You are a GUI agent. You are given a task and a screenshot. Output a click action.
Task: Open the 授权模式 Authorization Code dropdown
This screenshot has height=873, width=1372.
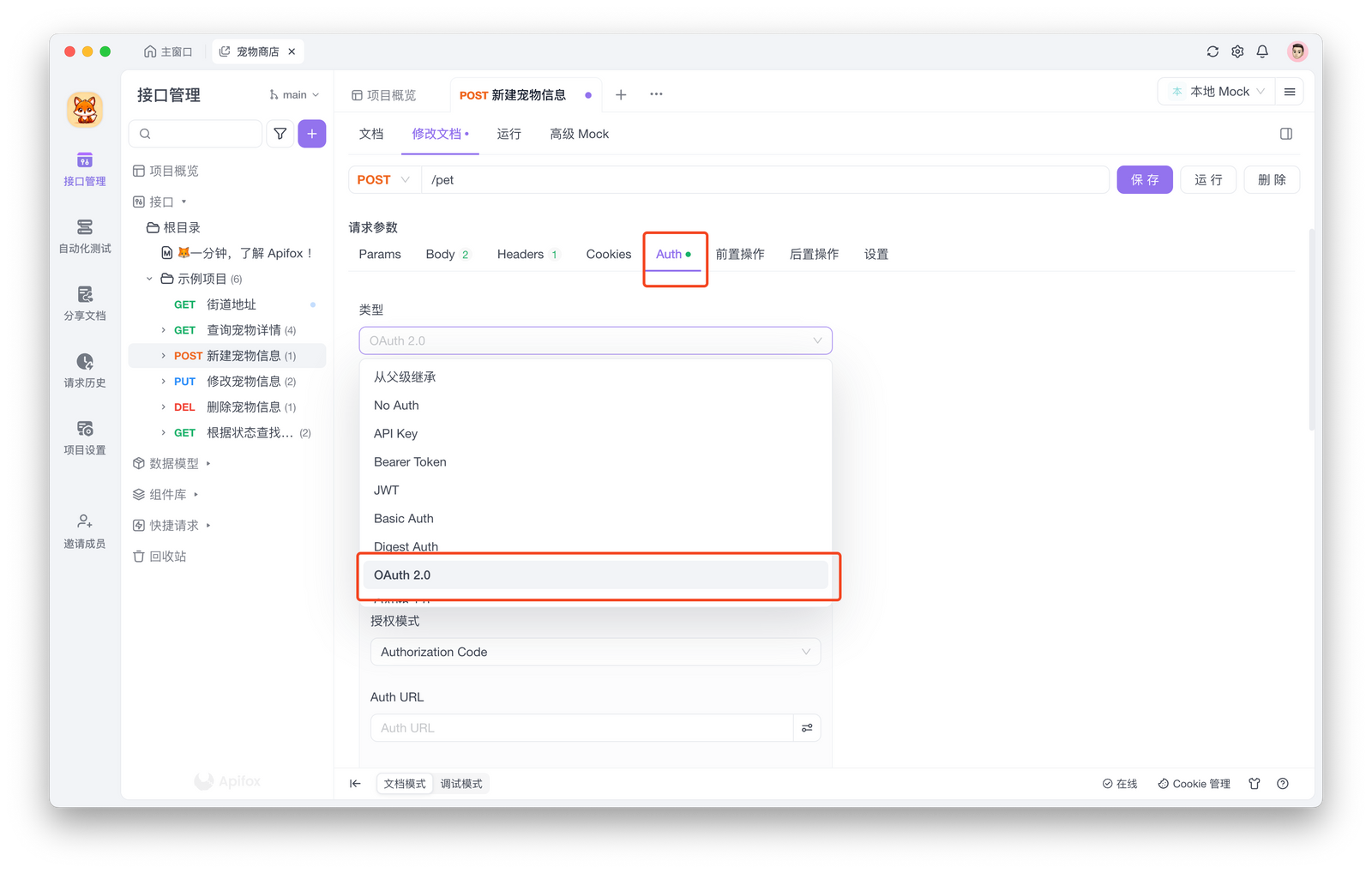pyautogui.click(x=595, y=653)
